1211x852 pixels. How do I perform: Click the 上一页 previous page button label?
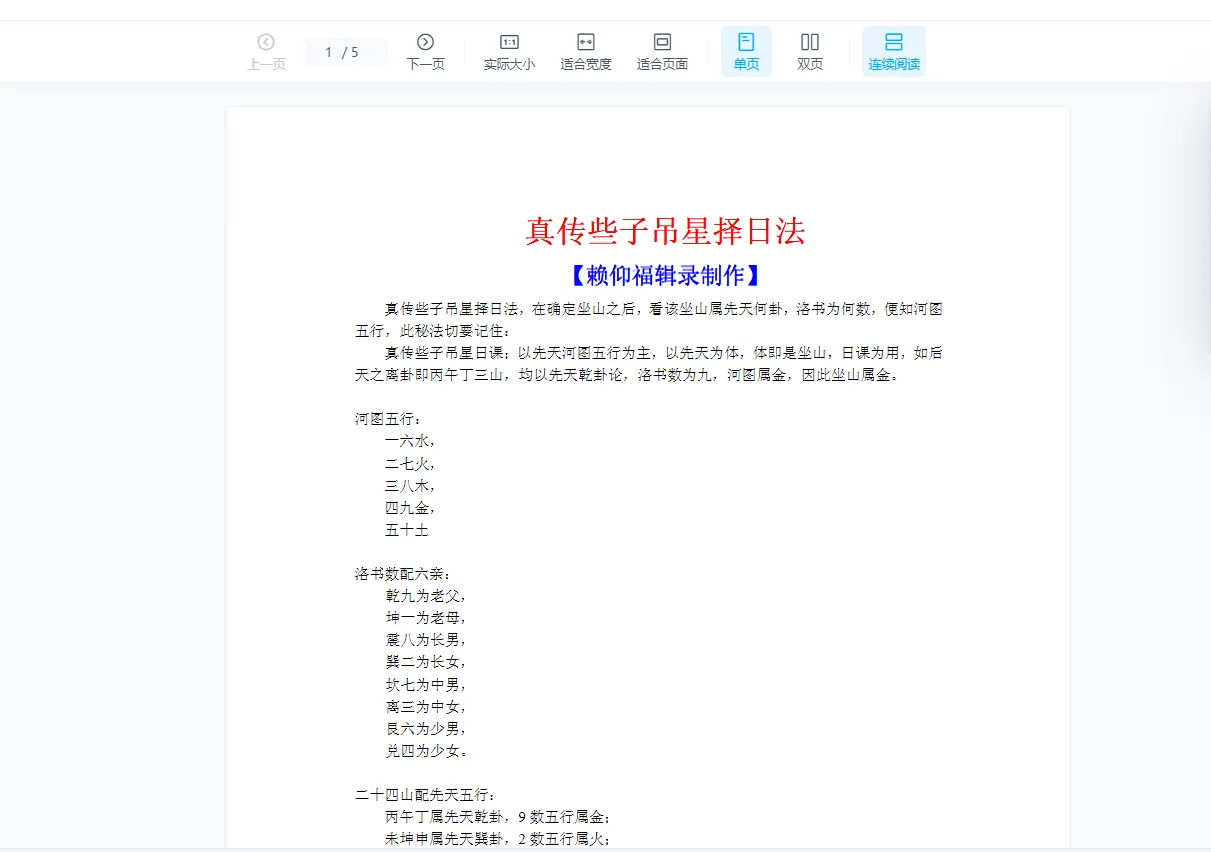point(266,62)
